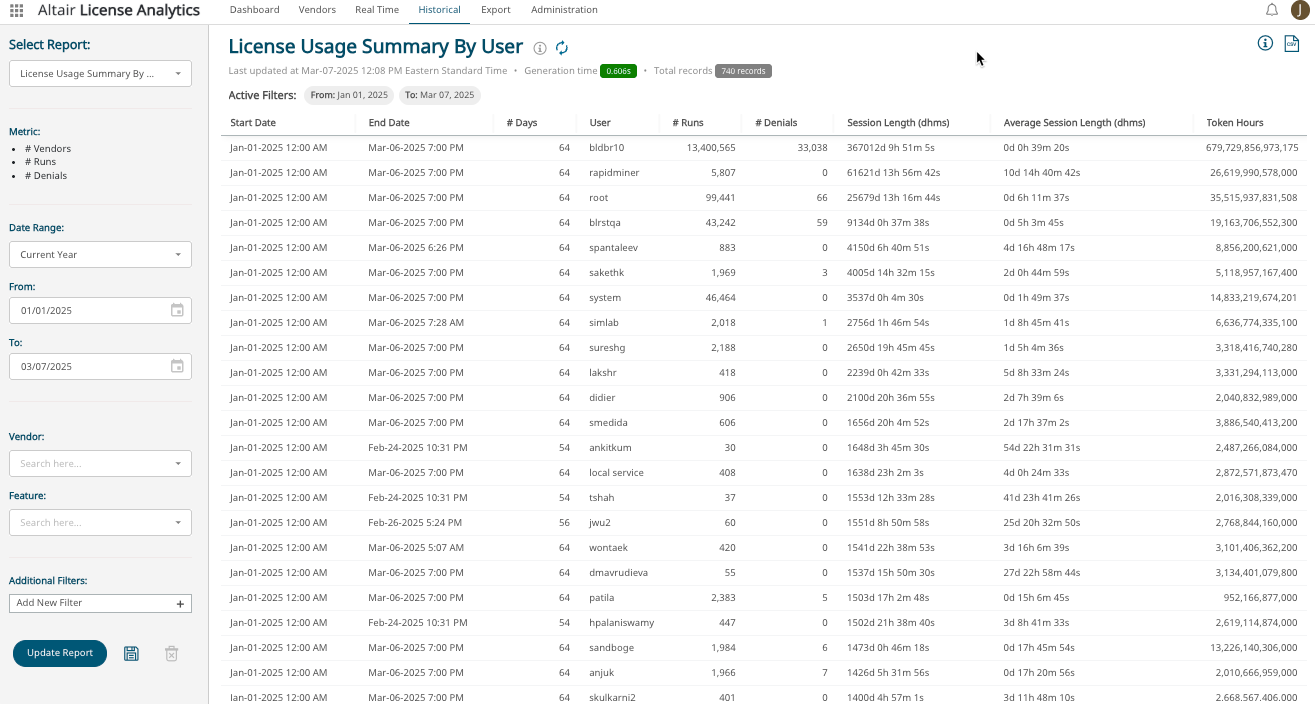This screenshot has width=1315, height=704.
Task: Click the 679,729,856,973,175 token hours value
Action: [x=1252, y=148]
